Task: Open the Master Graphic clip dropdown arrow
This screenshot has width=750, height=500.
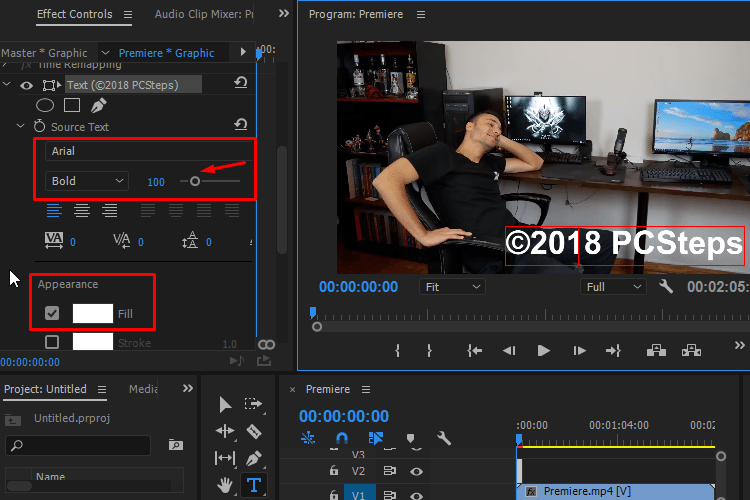Action: (x=106, y=53)
